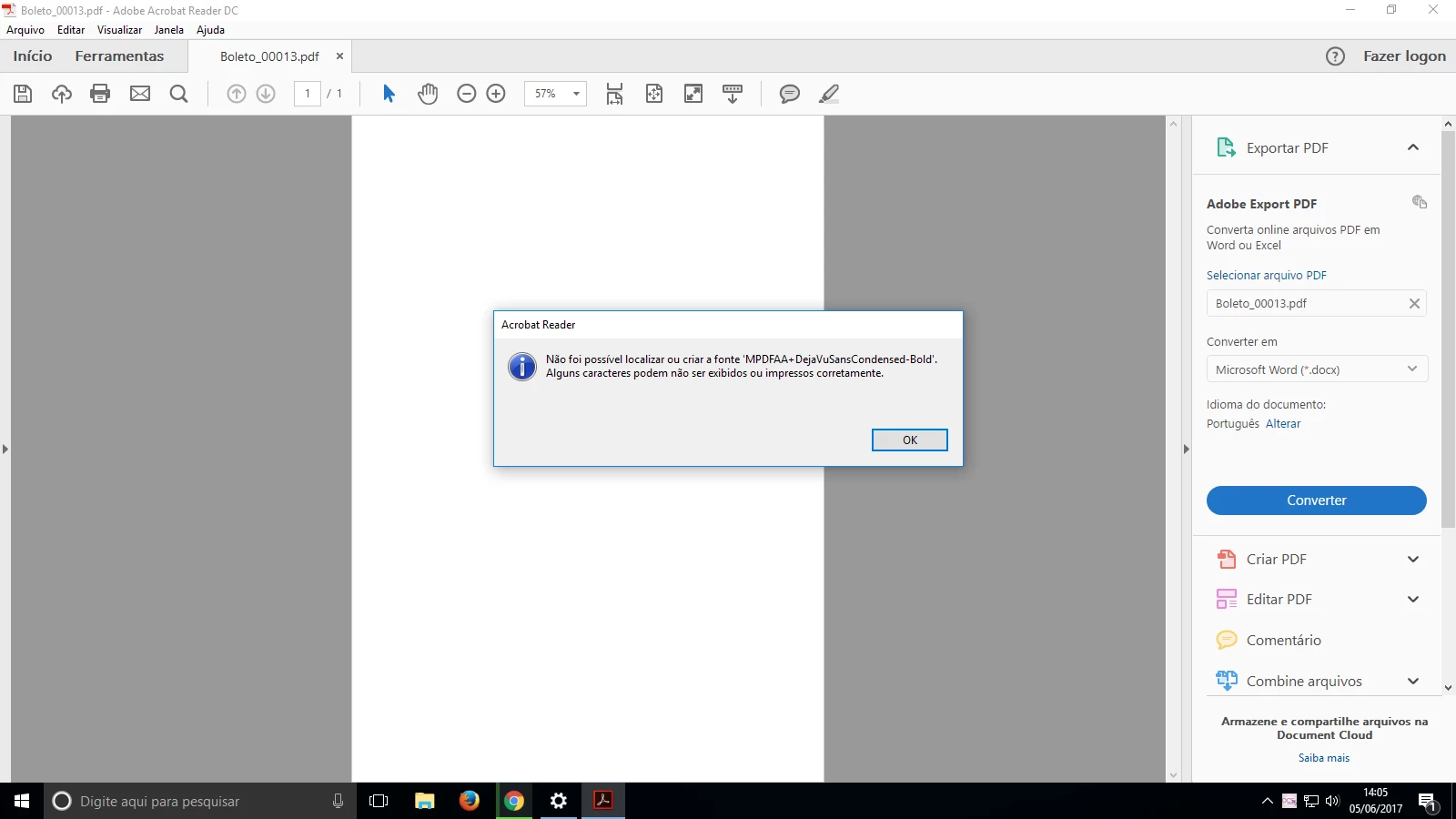
Task: Close the Boleto_00013.pdf tab
Action: pos(340,56)
